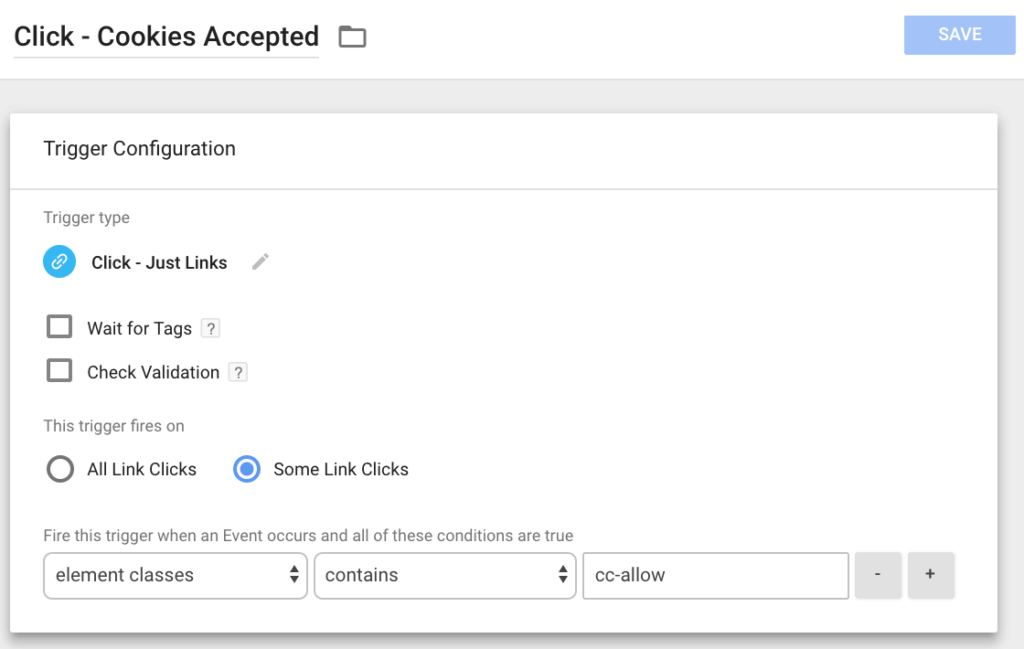Click the Trigger Configuration panel header

pos(504,151)
